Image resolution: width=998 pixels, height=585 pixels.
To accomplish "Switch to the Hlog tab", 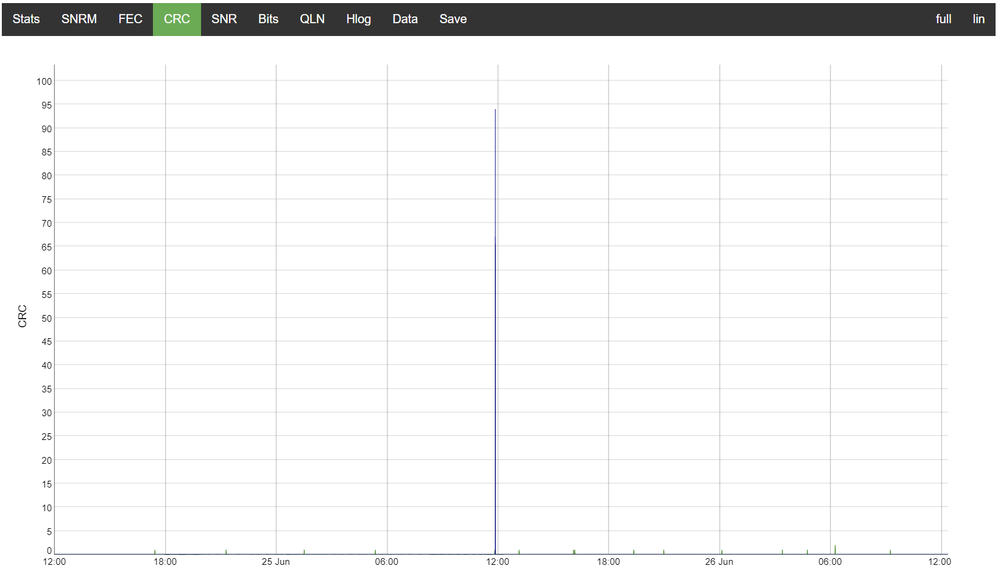I will tap(358, 19).
